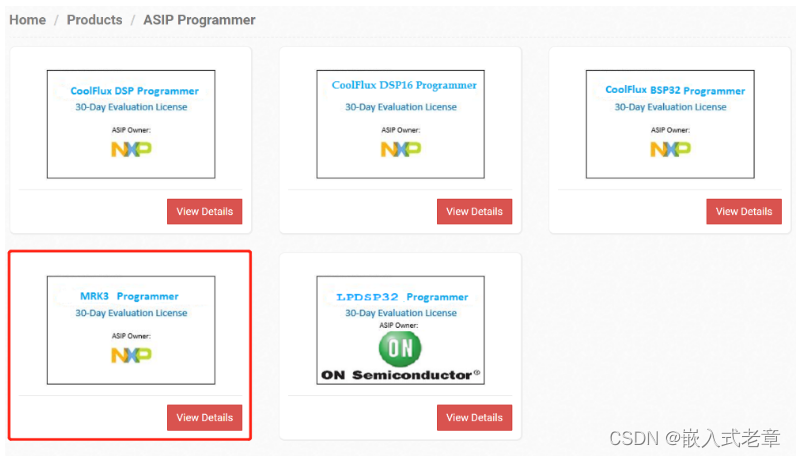Image resolution: width=796 pixels, height=458 pixels.
Task: Click 'ASIP Owner:' label on MRK3 card
Action: (131, 336)
